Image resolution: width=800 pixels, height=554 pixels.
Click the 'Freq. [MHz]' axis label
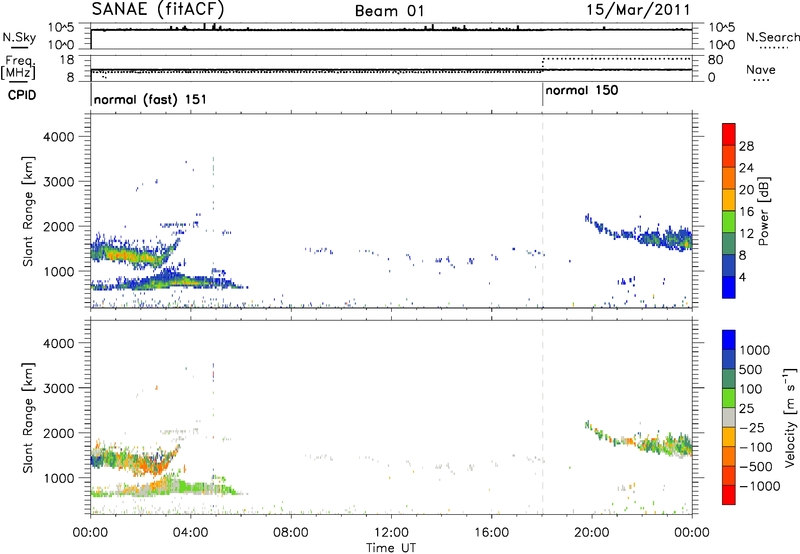[19, 68]
